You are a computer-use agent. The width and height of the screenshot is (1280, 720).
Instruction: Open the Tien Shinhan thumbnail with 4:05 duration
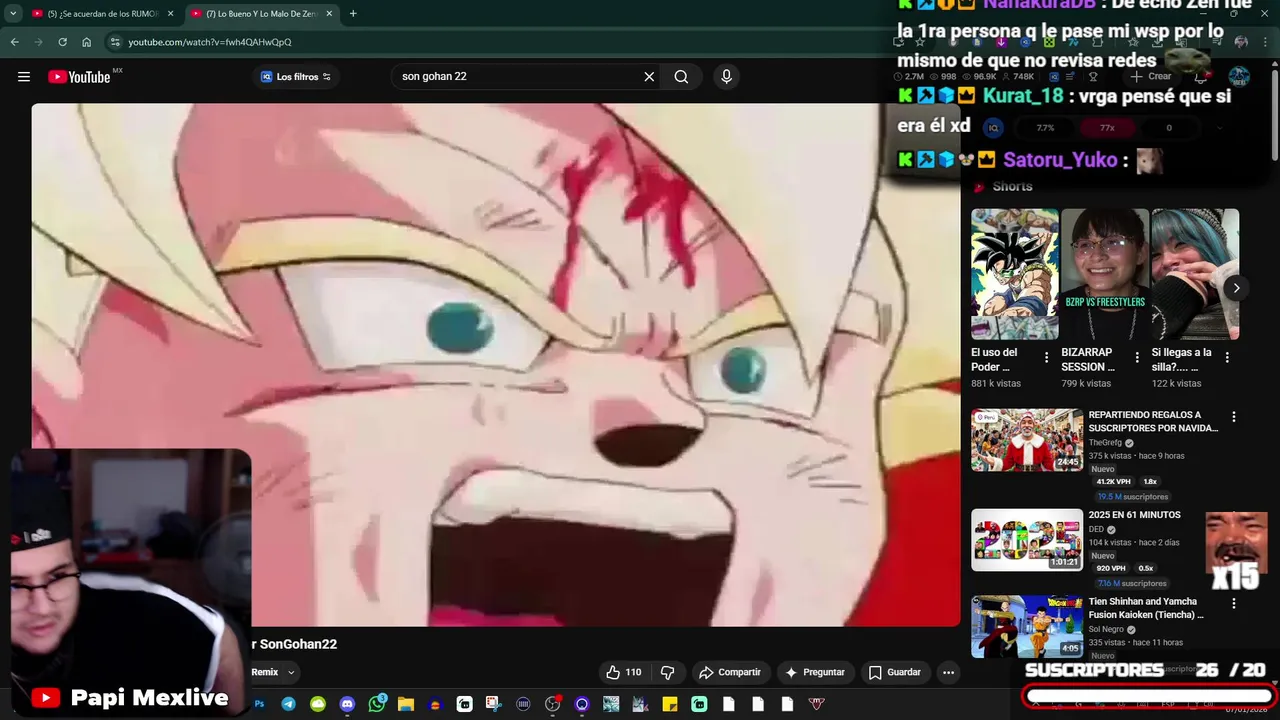point(1027,627)
